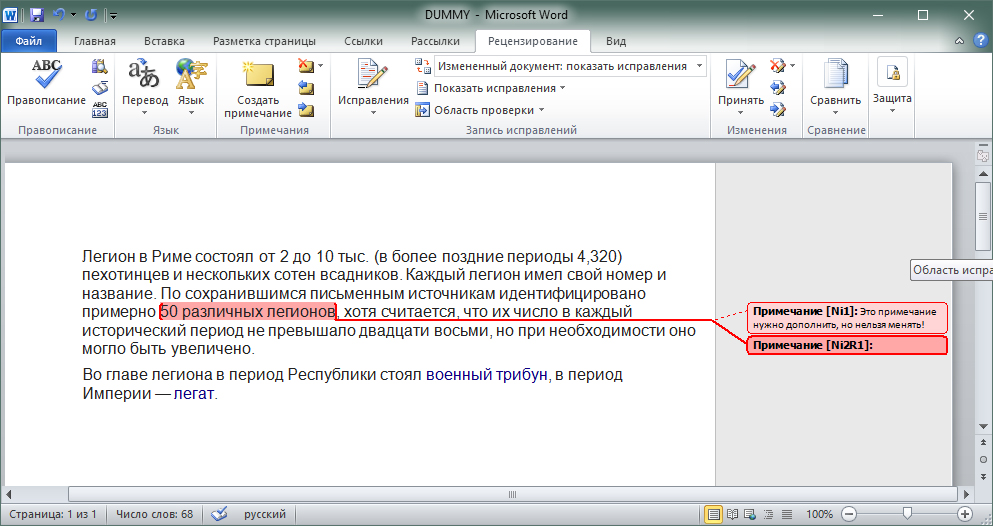Open the Показать исправления dropdown
Image resolution: width=993 pixels, height=526 pixels.
490,88
